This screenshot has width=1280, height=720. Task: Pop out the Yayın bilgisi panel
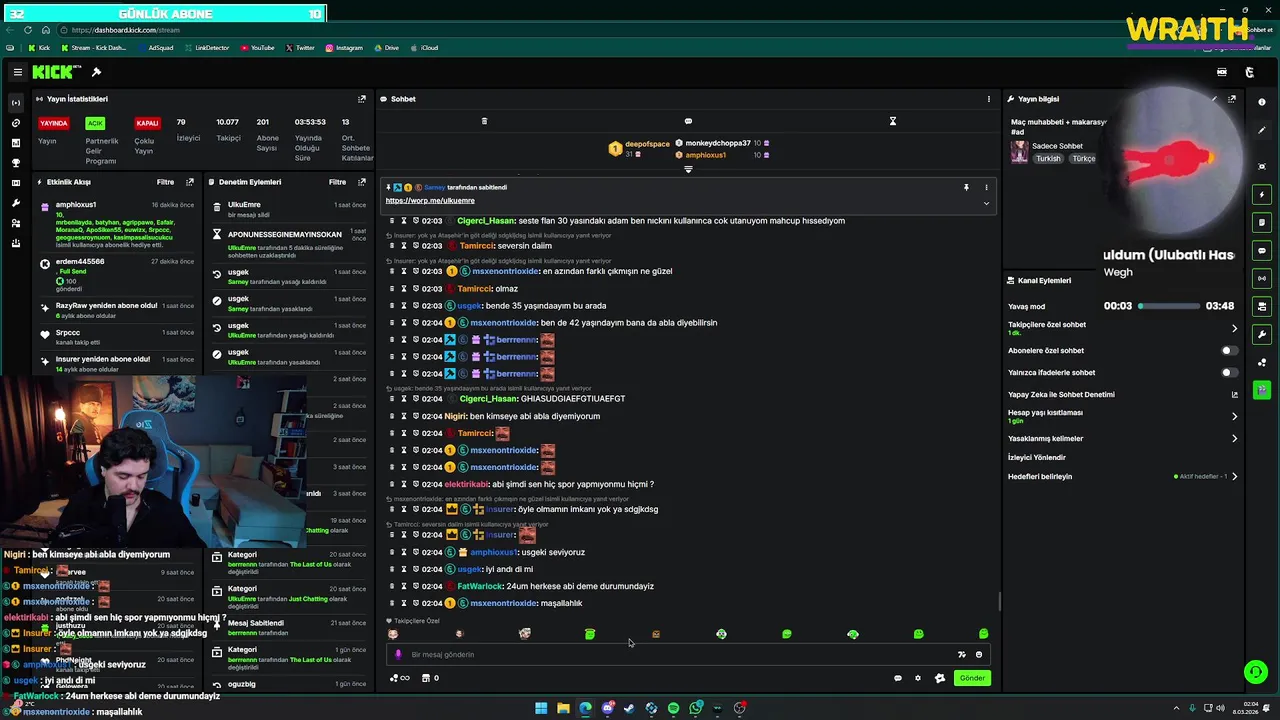point(1232,99)
